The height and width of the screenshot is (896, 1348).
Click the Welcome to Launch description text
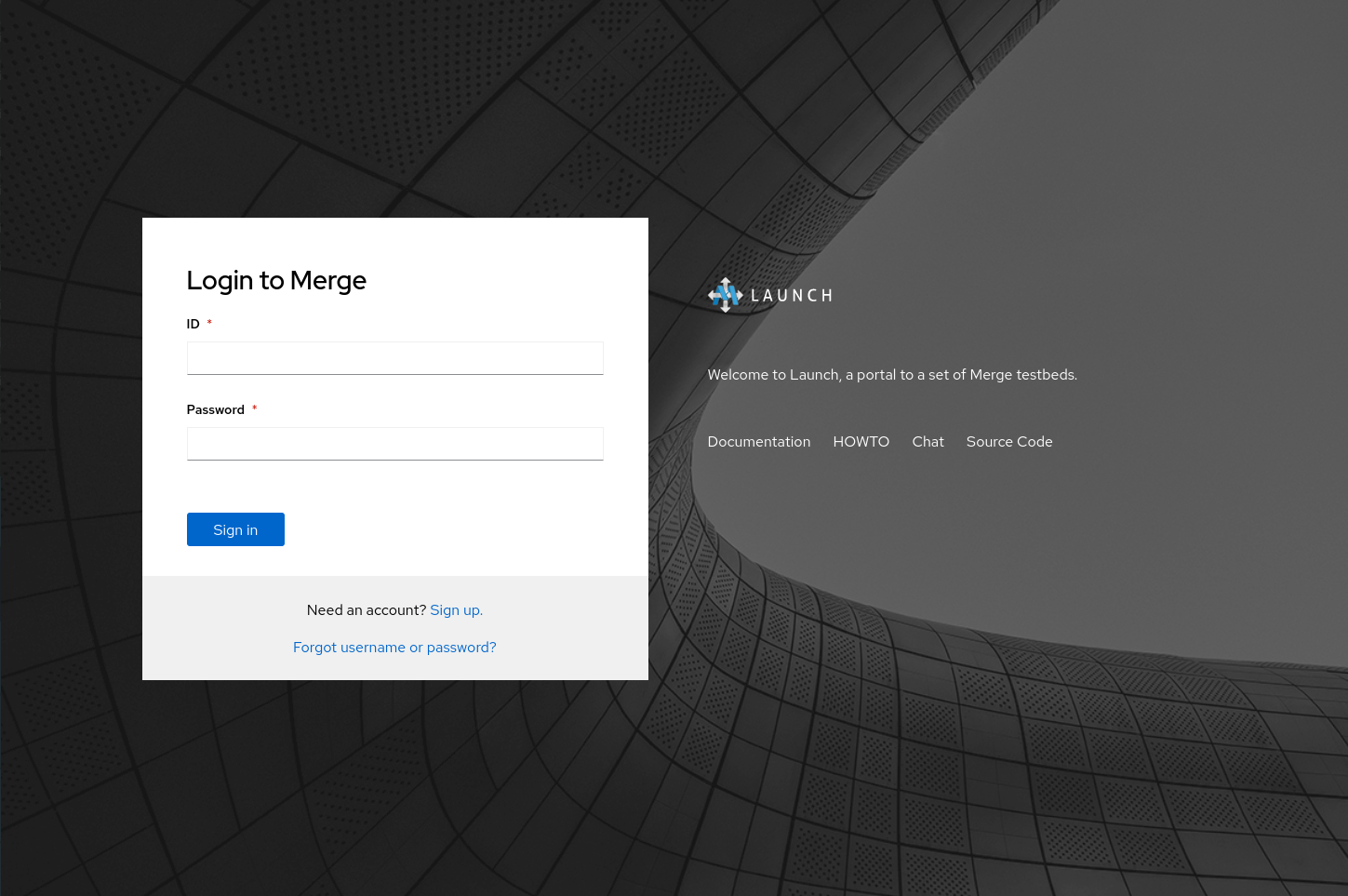(x=892, y=375)
